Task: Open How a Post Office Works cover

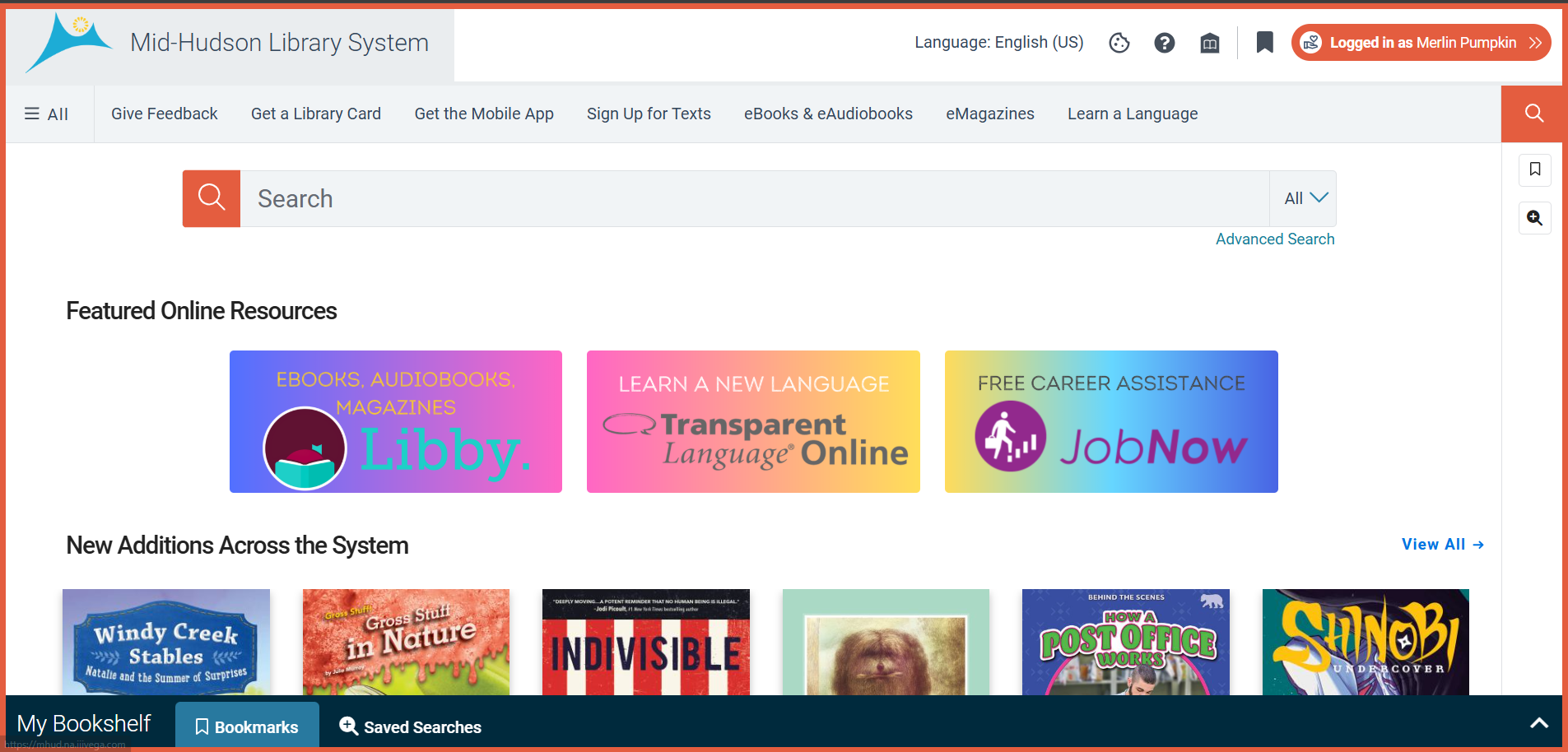Action: (x=1126, y=642)
